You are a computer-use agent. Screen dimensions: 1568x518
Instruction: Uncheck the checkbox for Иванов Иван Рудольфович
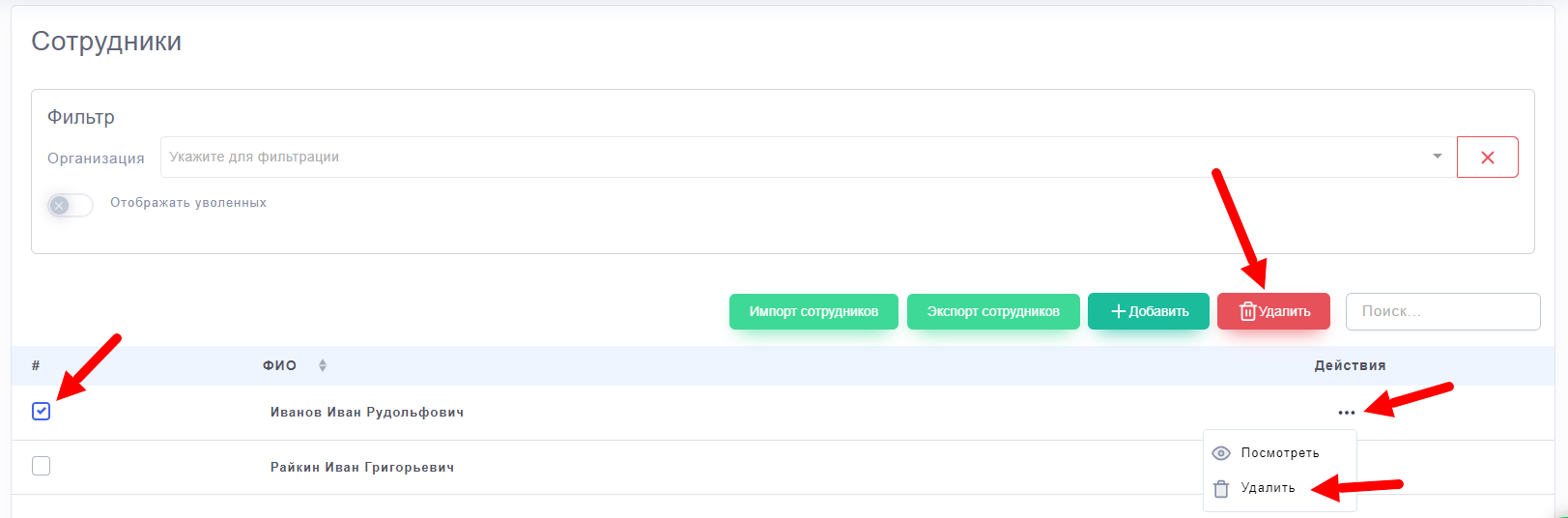tap(41, 412)
